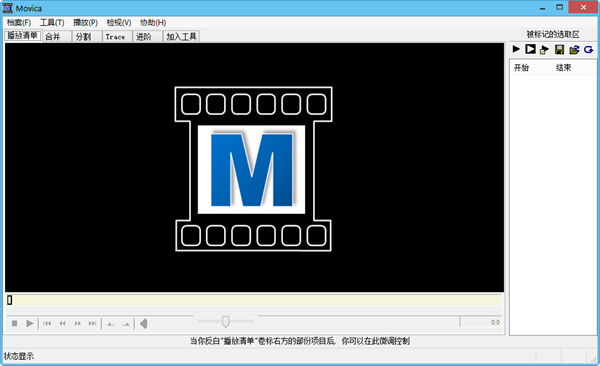This screenshot has height=366, width=600.
Task: Click the Movica title bar app icon
Action: (x=8, y=8)
